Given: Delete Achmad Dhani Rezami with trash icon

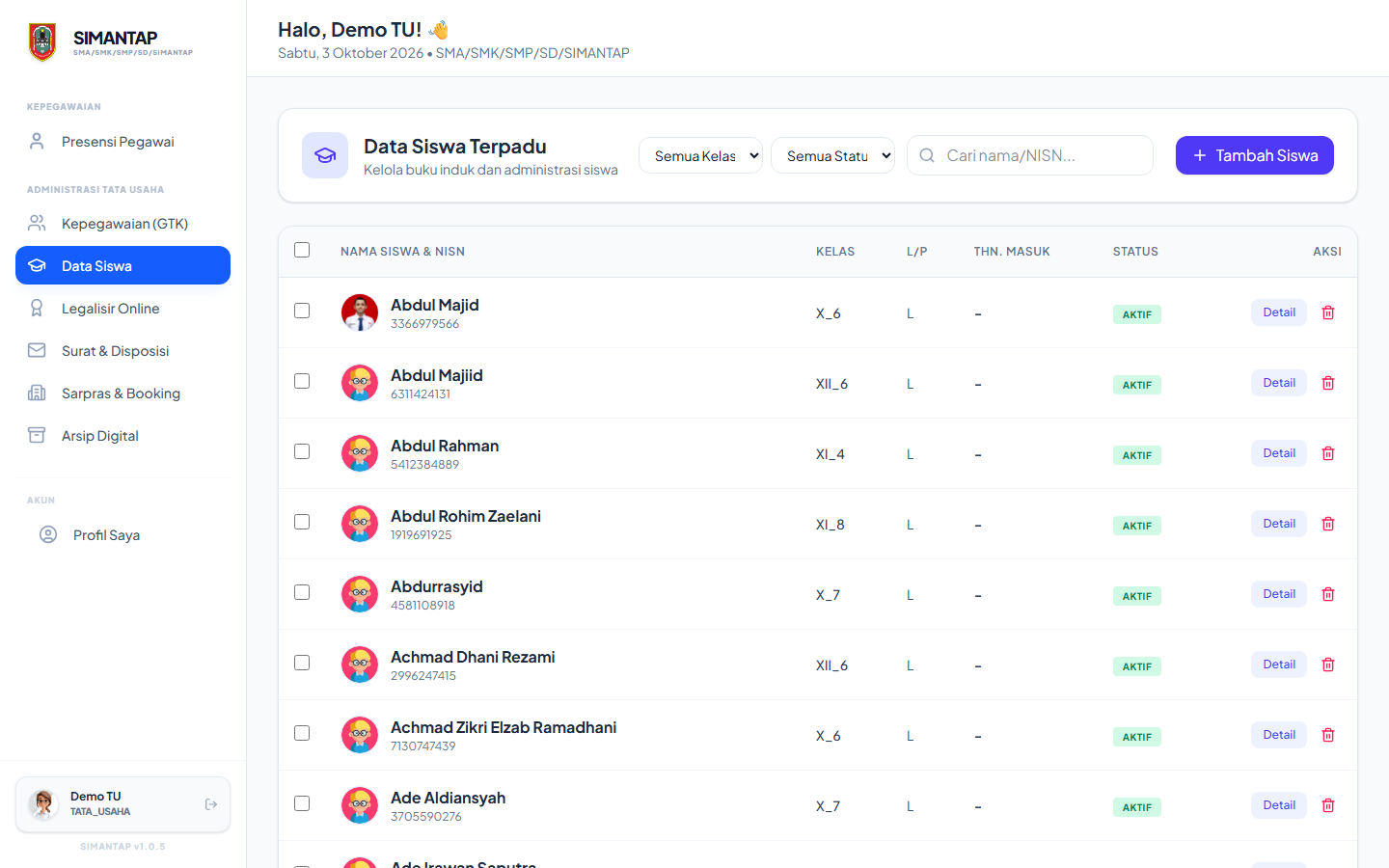Looking at the screenshot, I should 1328,665.
